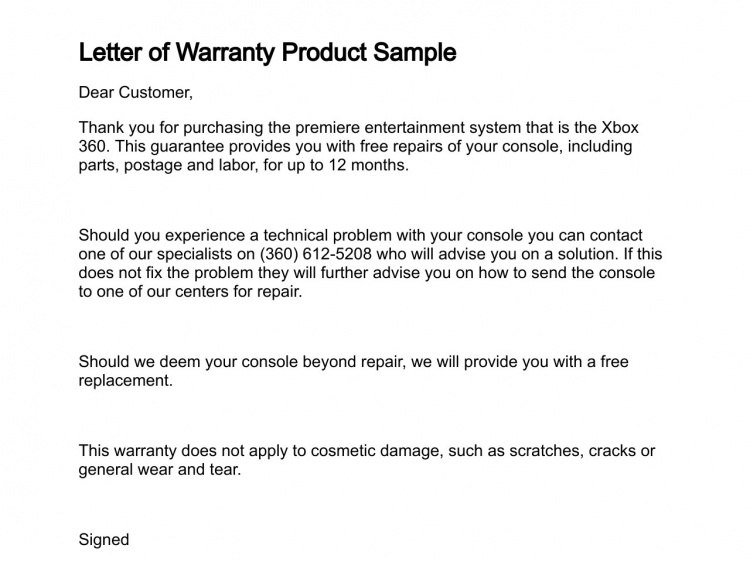Image resolution: width=750 pixels, height=562 pixels.
Task: Click 'Xbox' in the first paragraph
Action: tap(619, 128)
